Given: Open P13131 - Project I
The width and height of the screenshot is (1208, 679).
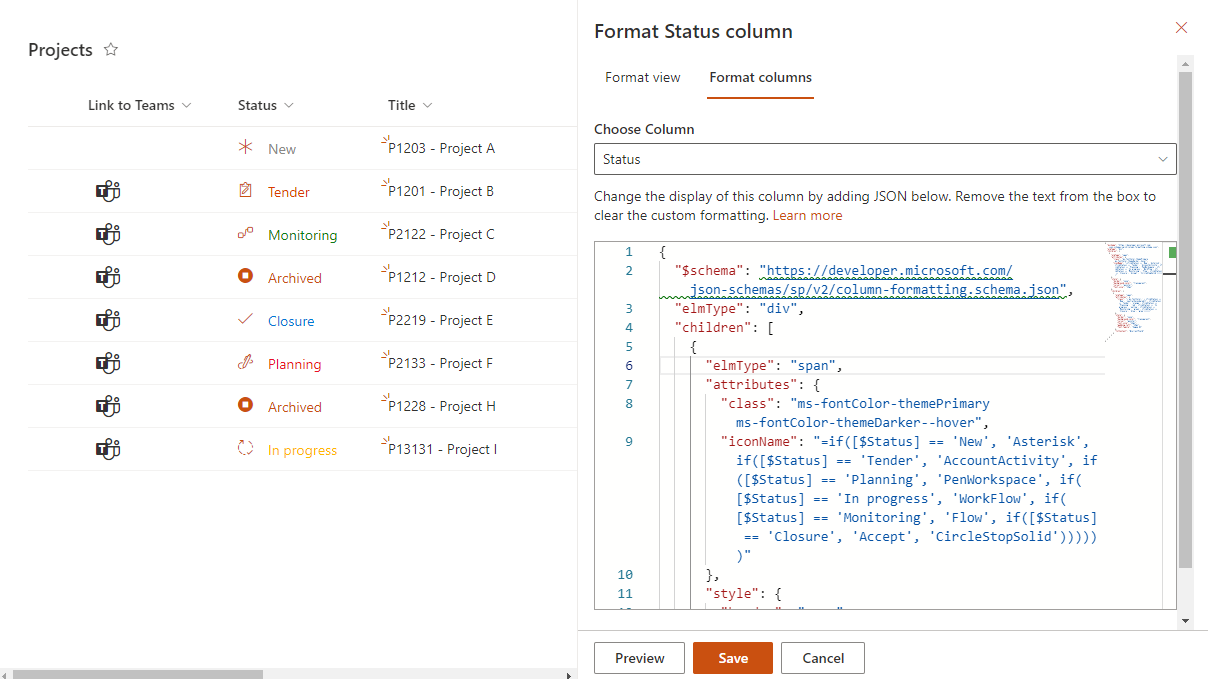Looking at the screenshot, I should [x=443, y=449].
